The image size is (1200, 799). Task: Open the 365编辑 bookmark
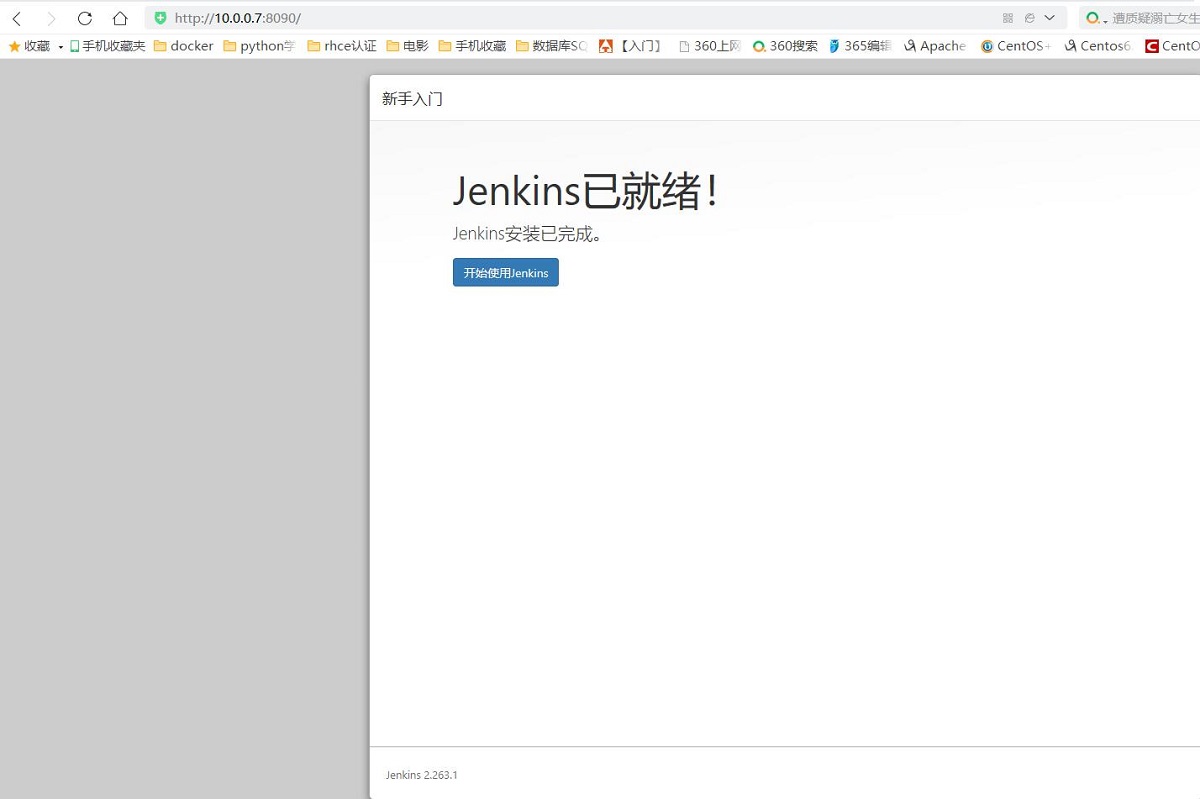coord(860,46)
